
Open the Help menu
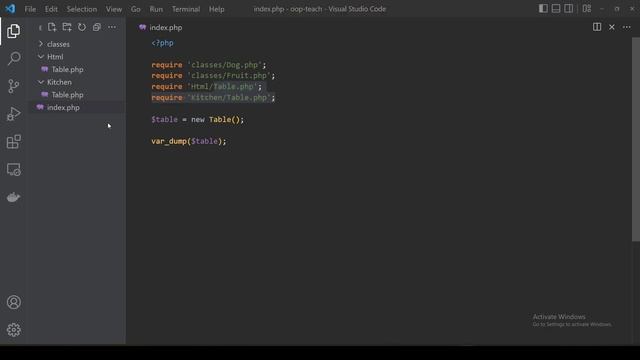coord(216,9)
